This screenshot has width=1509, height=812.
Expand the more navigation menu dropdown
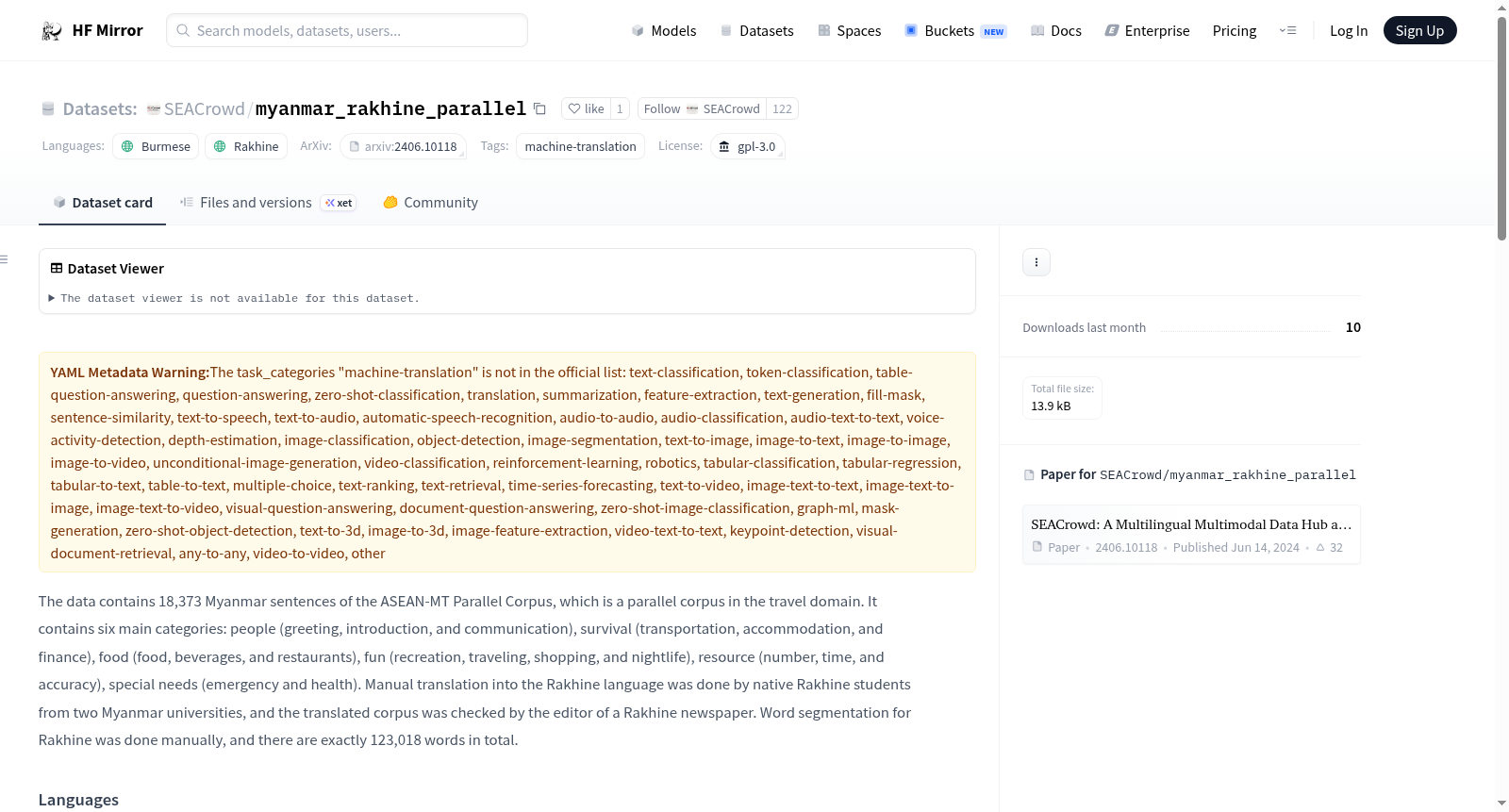[1287, 30]
